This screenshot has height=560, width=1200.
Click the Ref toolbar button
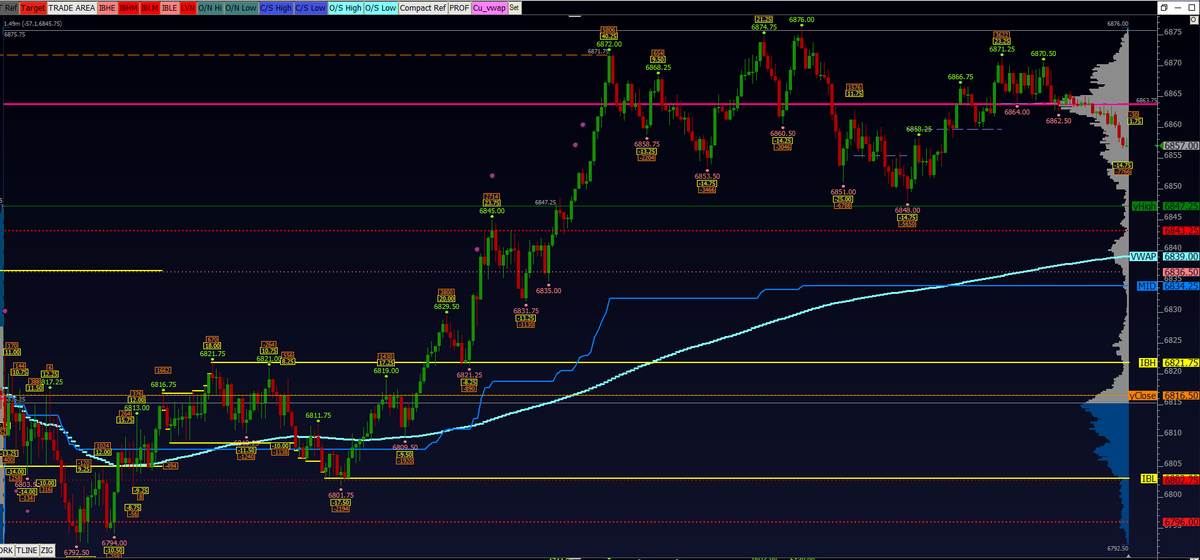pos(9,7)
